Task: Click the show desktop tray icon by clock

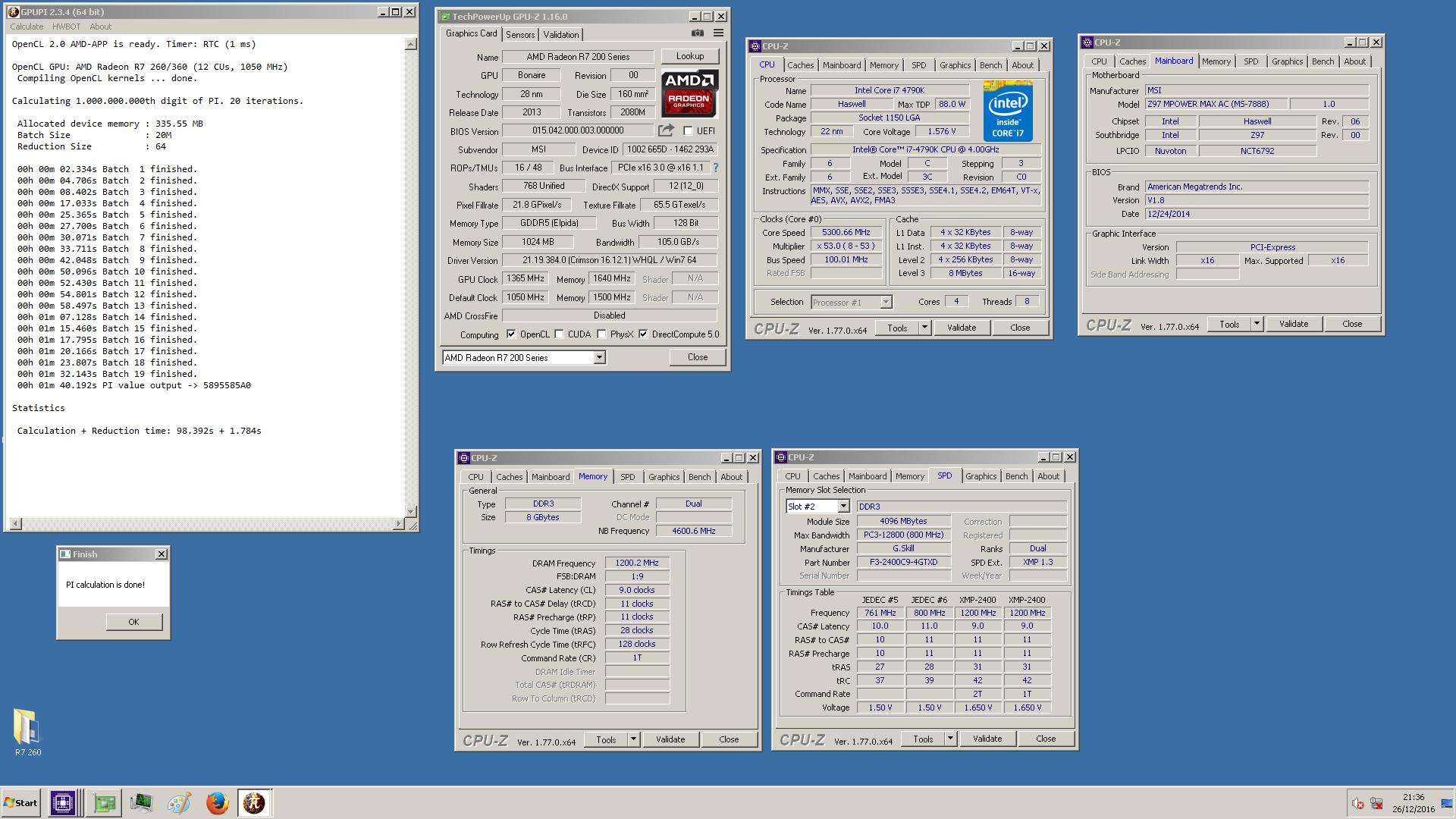Action: click(1448, 802)
